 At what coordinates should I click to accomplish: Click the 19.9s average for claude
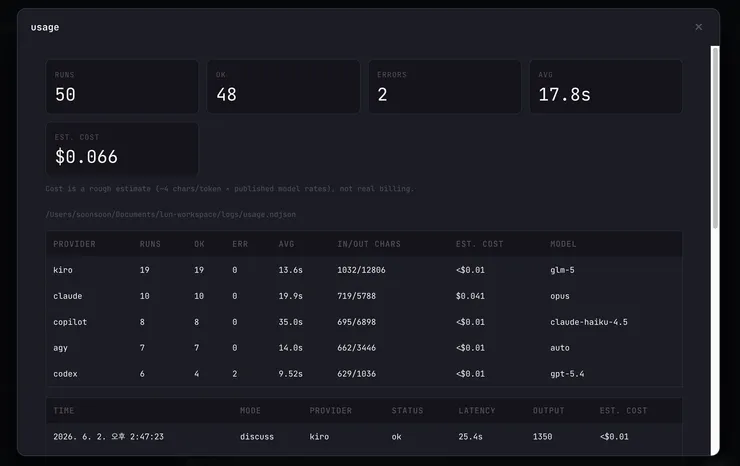coord(290,296)
